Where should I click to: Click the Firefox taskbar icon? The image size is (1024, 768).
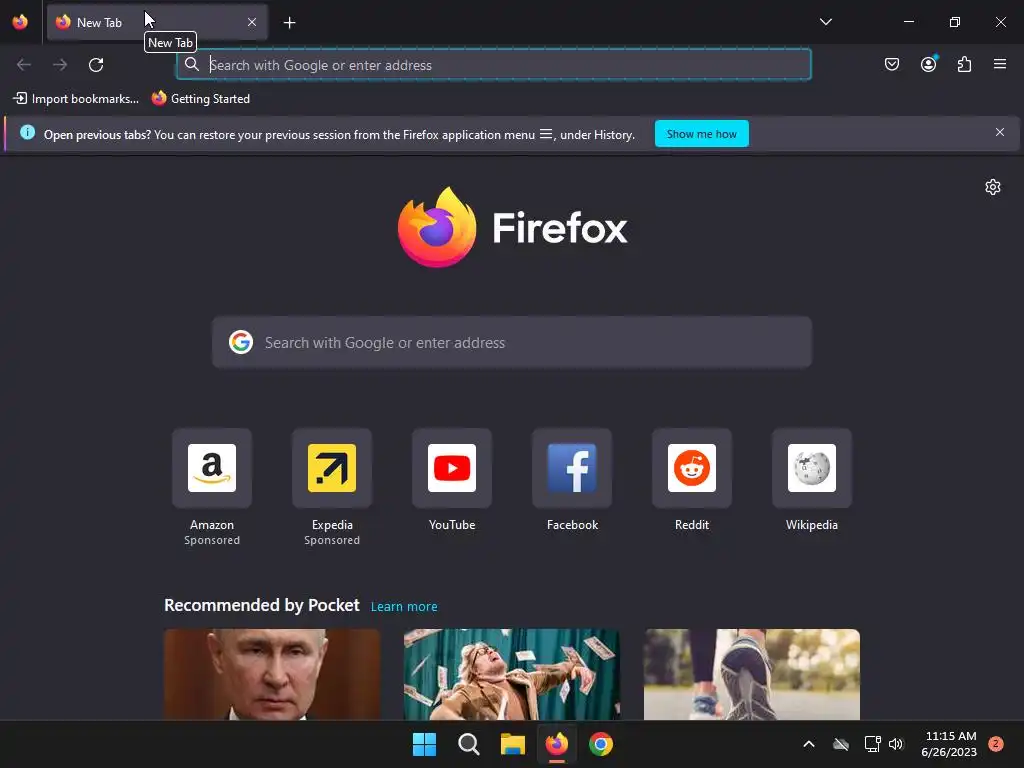coord(556,744)
